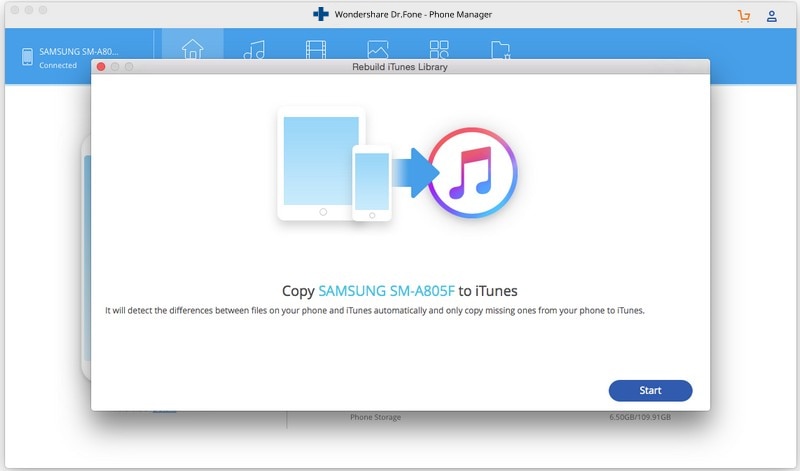
Task: Close the Rebuild iTunes Library dialog
Action: click(101, 67)
